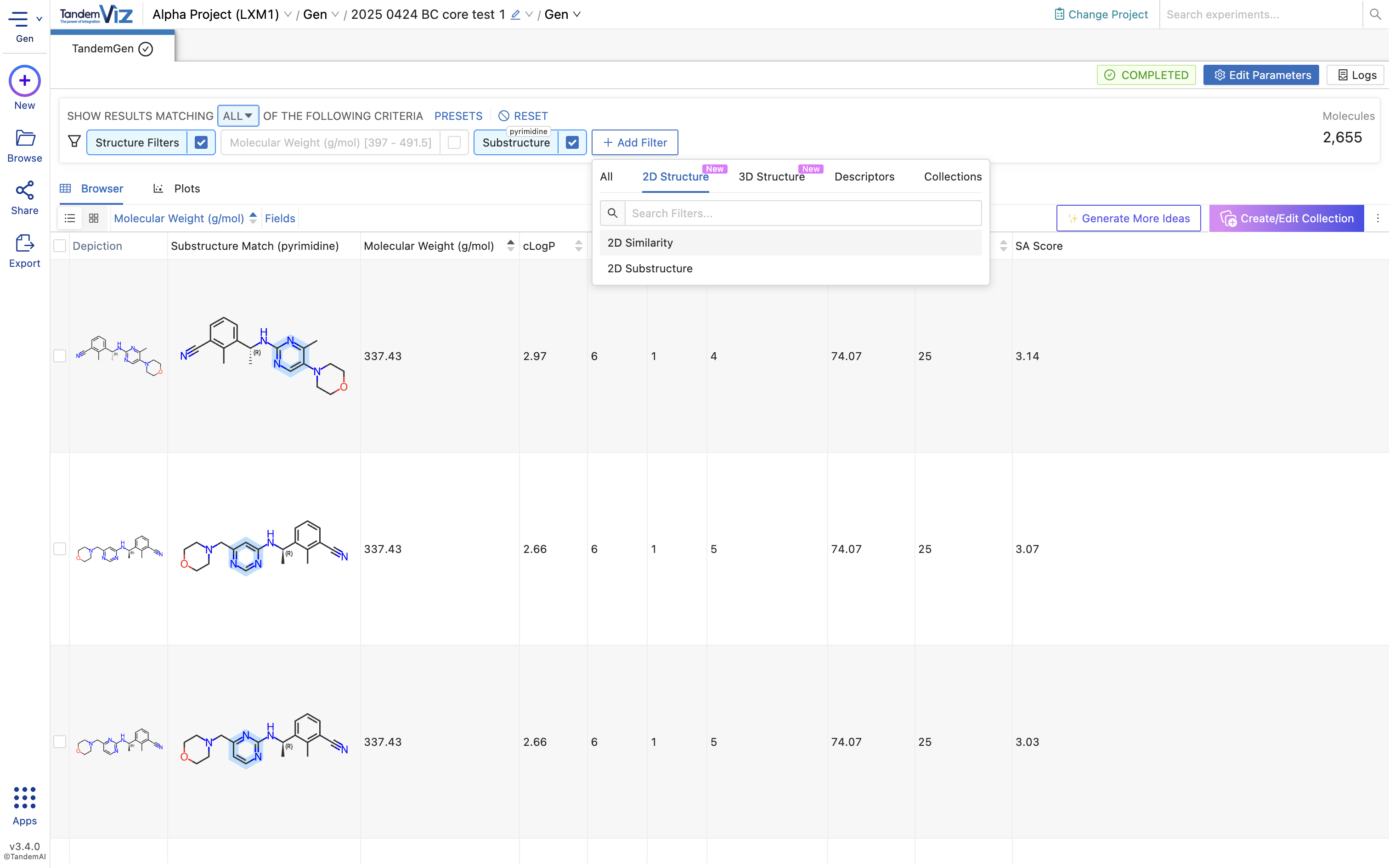Check the select-all header checkbox
Screen dimensions: 1389x868
[x=60, y=246]
